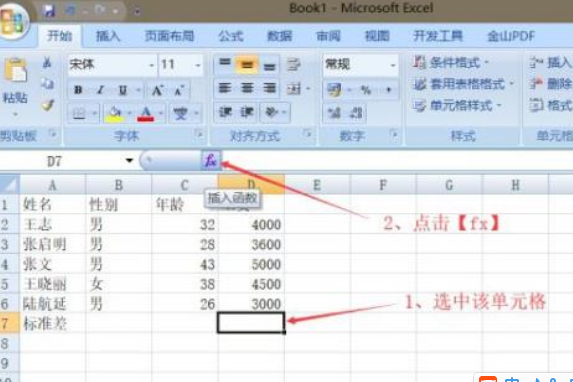Increase decimal places icon
This screenshot has width=573, height=382.
[334, 113]
